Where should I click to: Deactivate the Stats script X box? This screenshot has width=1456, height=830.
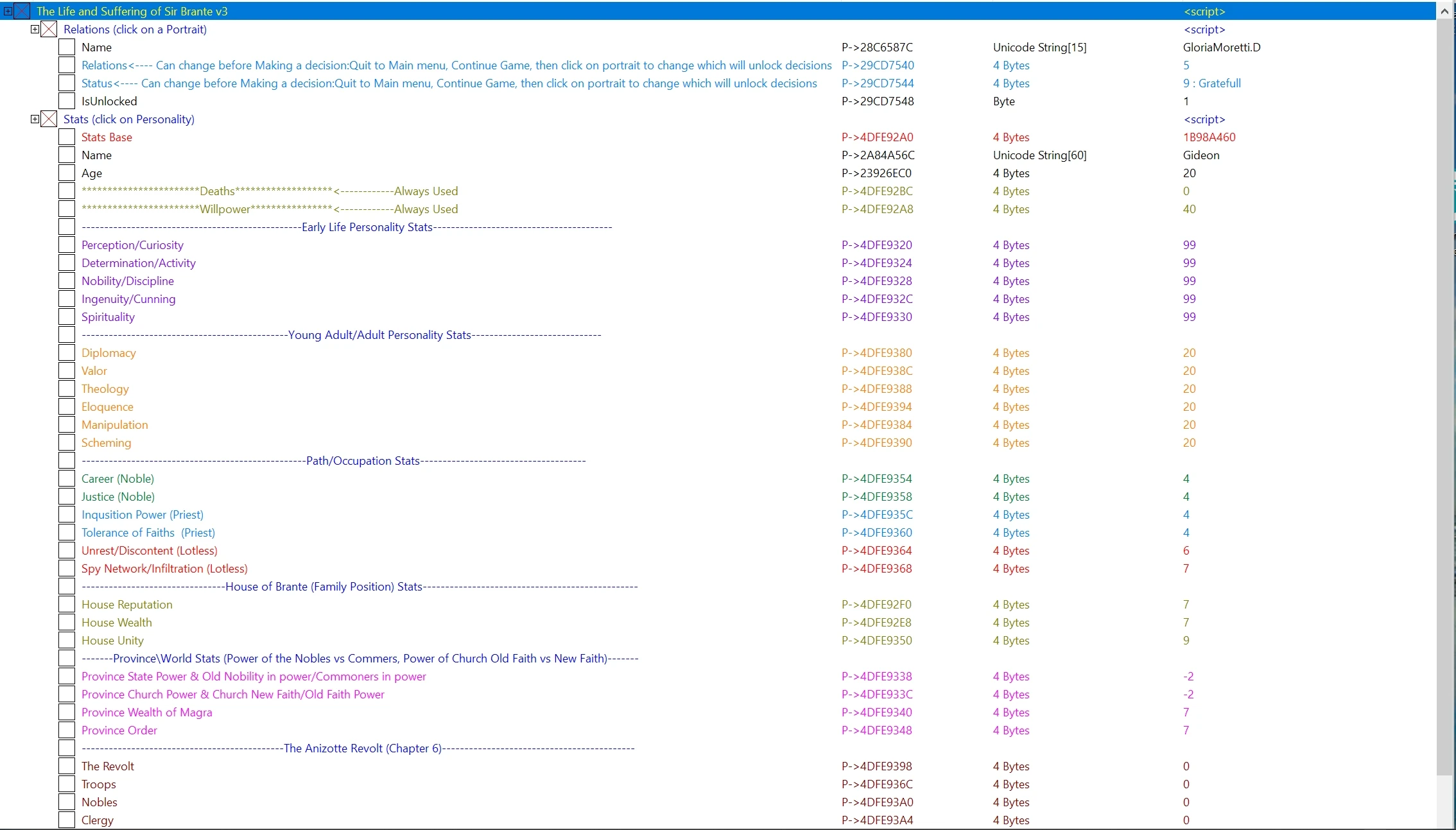[49, 119]
